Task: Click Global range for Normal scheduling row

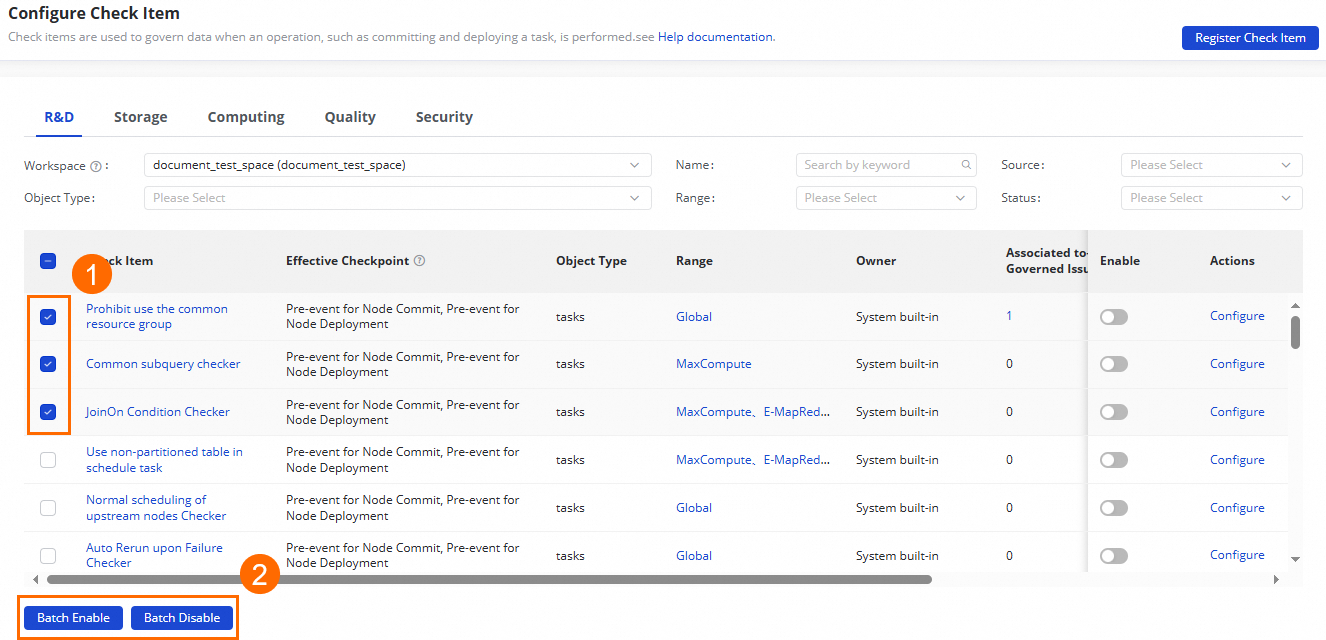Action: 694,508
